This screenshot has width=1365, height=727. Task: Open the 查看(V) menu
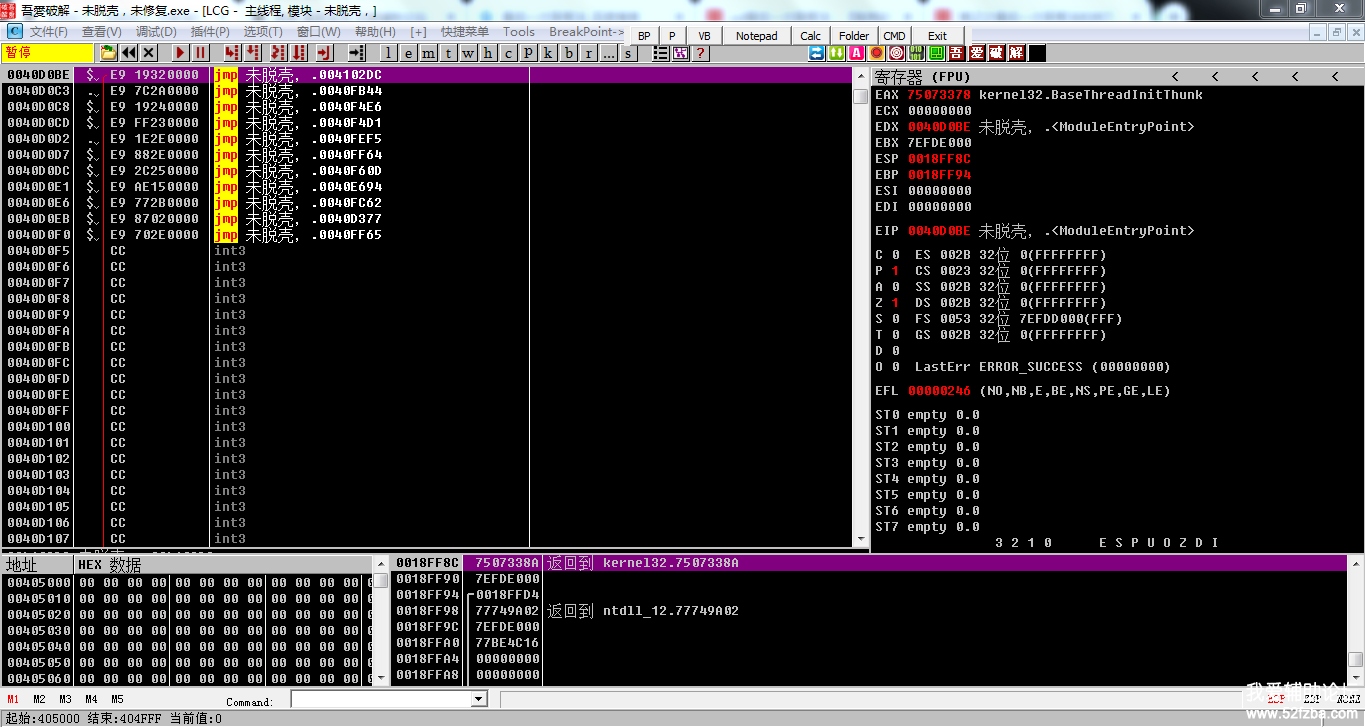pyautogui.click(x=102, y=31)
